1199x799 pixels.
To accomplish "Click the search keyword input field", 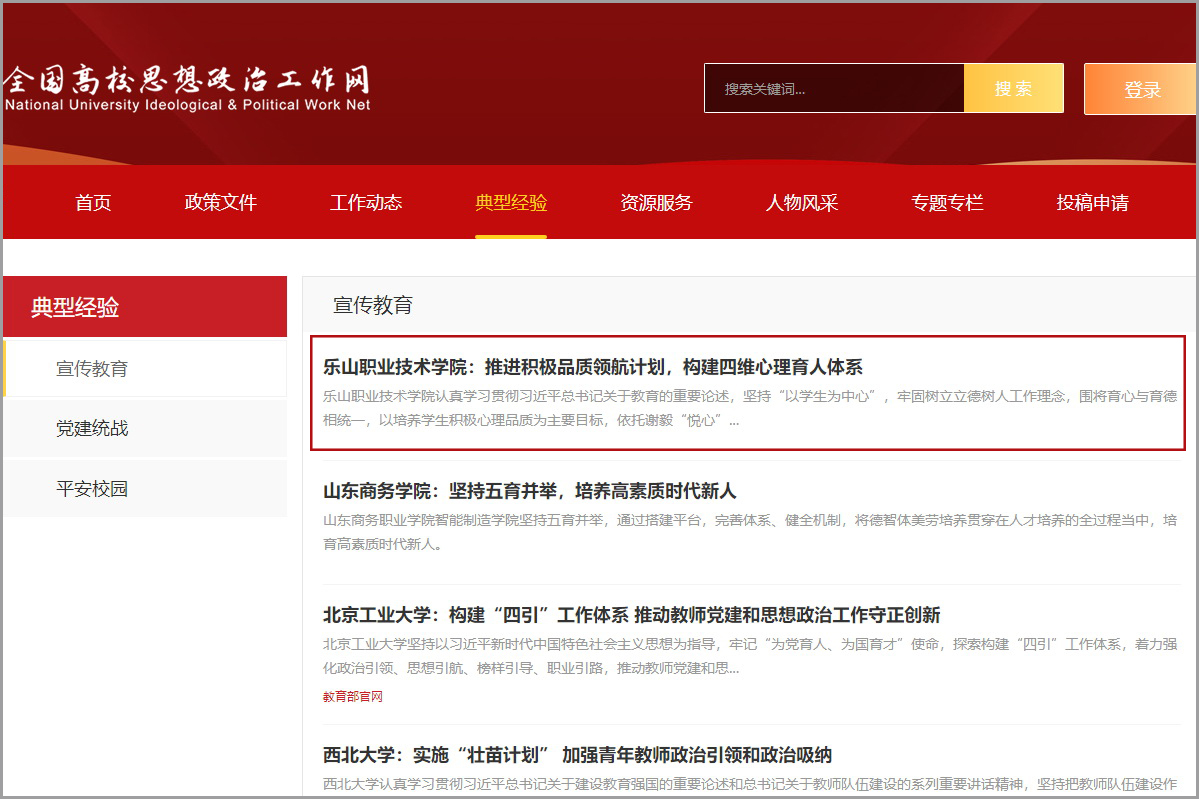I will pyautogui.click(x=833, y=89).
